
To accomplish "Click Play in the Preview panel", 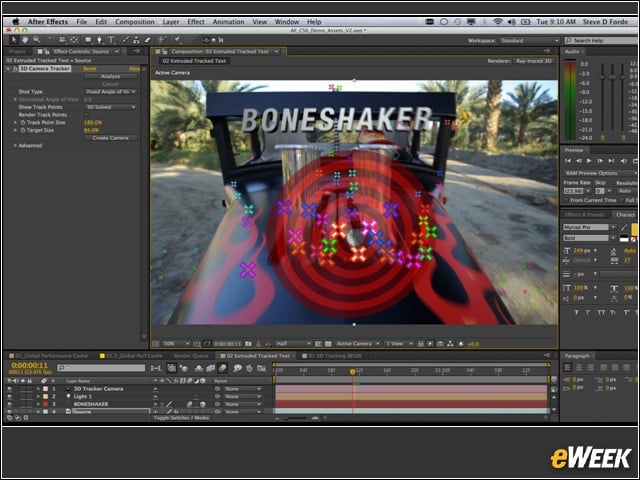I will pyautogui.click(x=589, y=161).
